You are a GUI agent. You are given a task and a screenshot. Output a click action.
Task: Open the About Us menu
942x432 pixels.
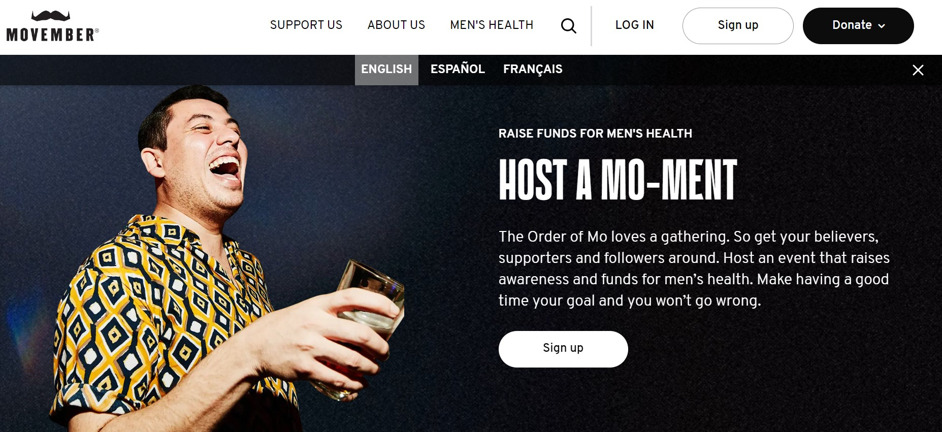tap(396, 25)
